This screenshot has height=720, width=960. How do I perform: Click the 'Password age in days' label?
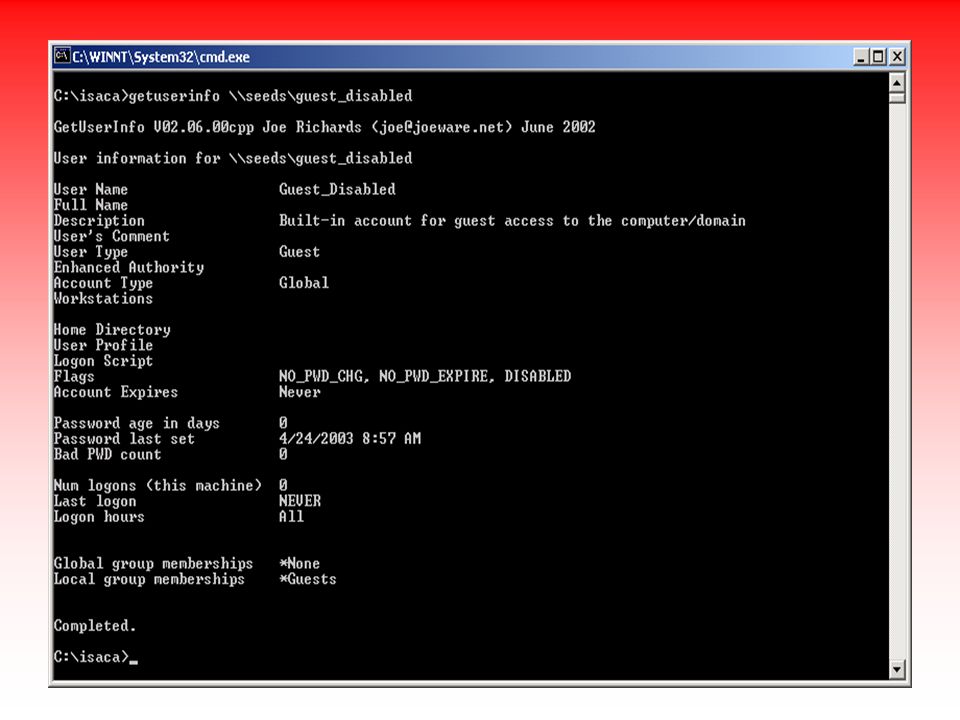coord(137,424)
